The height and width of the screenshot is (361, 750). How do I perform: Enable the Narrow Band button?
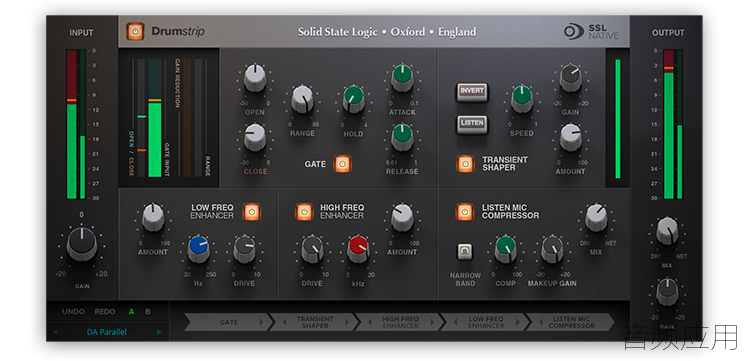pyautogui.click(x=464, y=252)
